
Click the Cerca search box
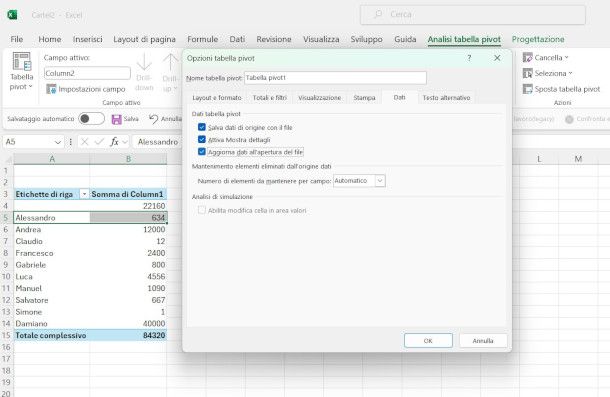(473, 15)
